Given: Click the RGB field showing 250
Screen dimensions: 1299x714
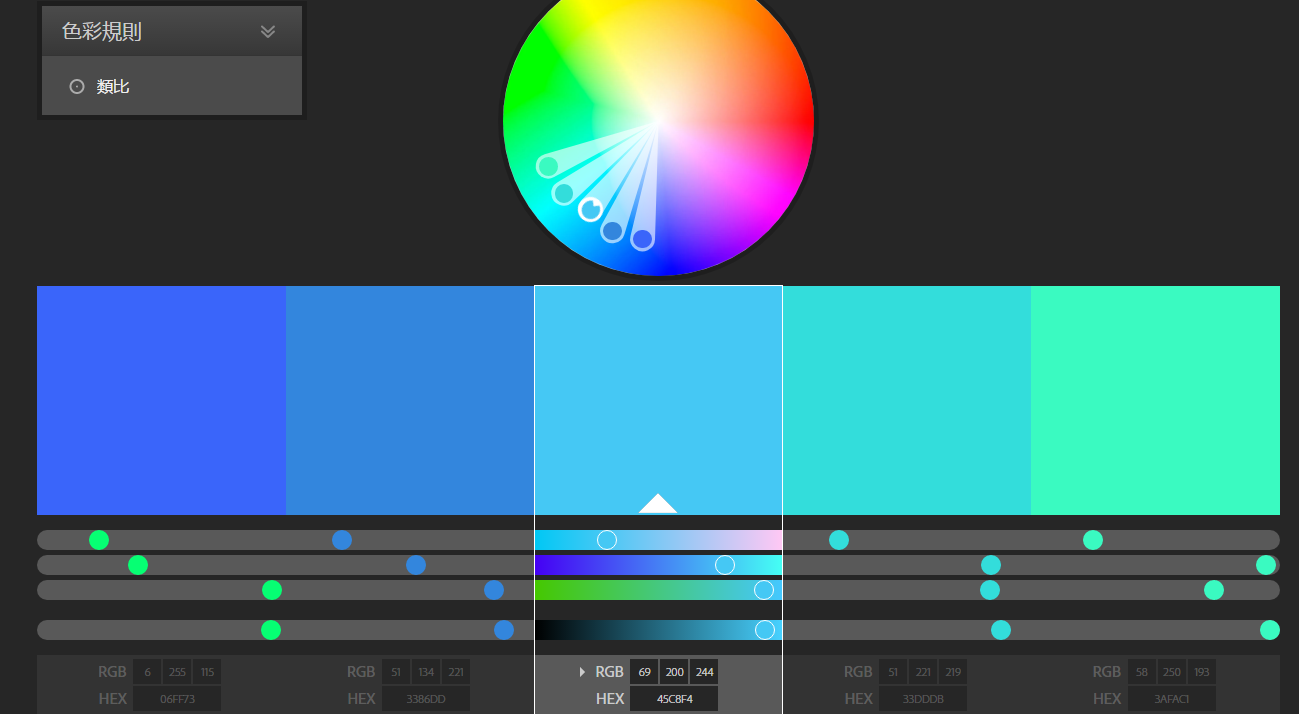Looking at the screenshot, I should (1171, 672).
